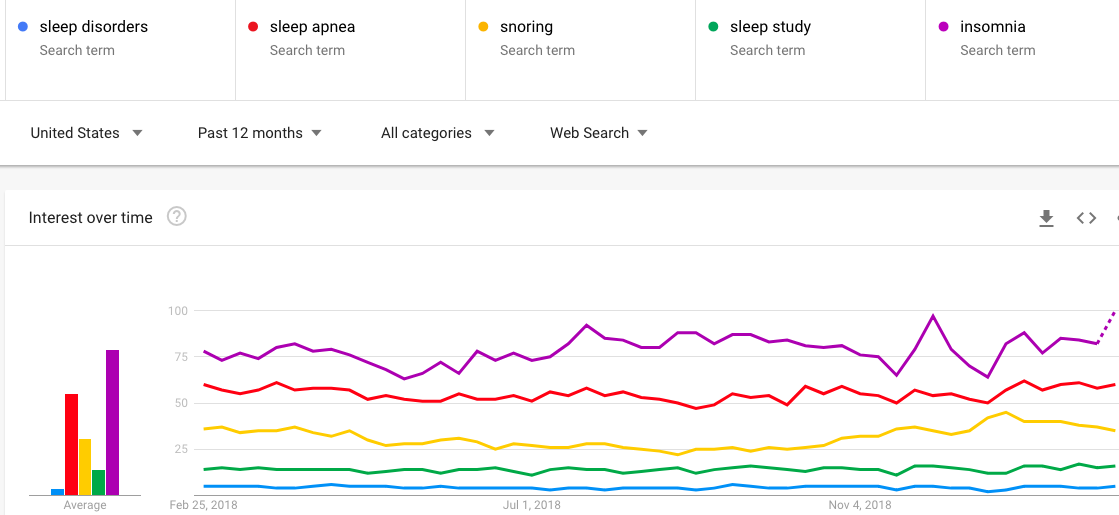Open the All categories dropdown
This screenshot has height=515, width=1119.
[x=438, y=133]
